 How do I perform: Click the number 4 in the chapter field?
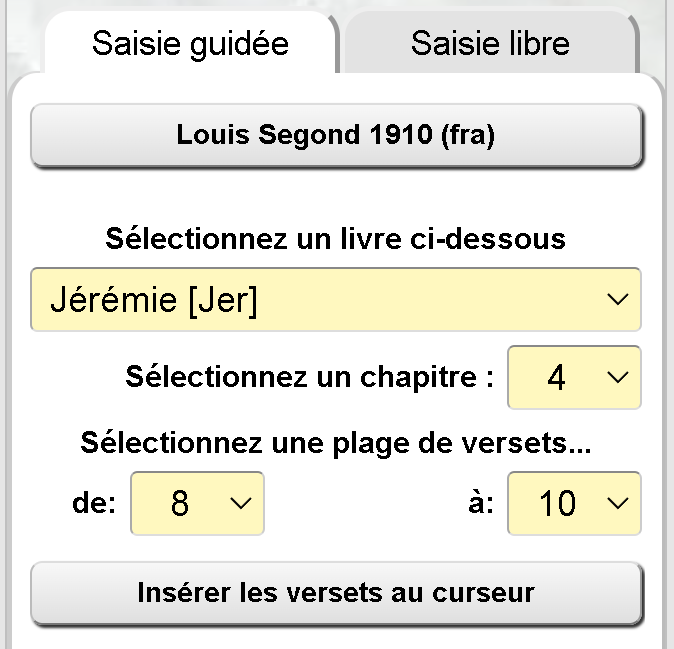pyautogui.click(x=557, y=378)
